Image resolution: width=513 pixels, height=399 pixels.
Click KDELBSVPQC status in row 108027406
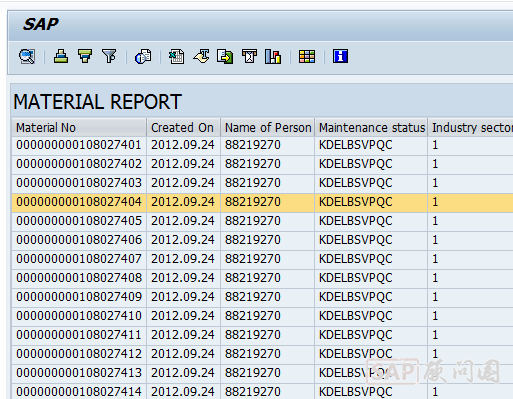pyautogui.click(x=371, y=240)
